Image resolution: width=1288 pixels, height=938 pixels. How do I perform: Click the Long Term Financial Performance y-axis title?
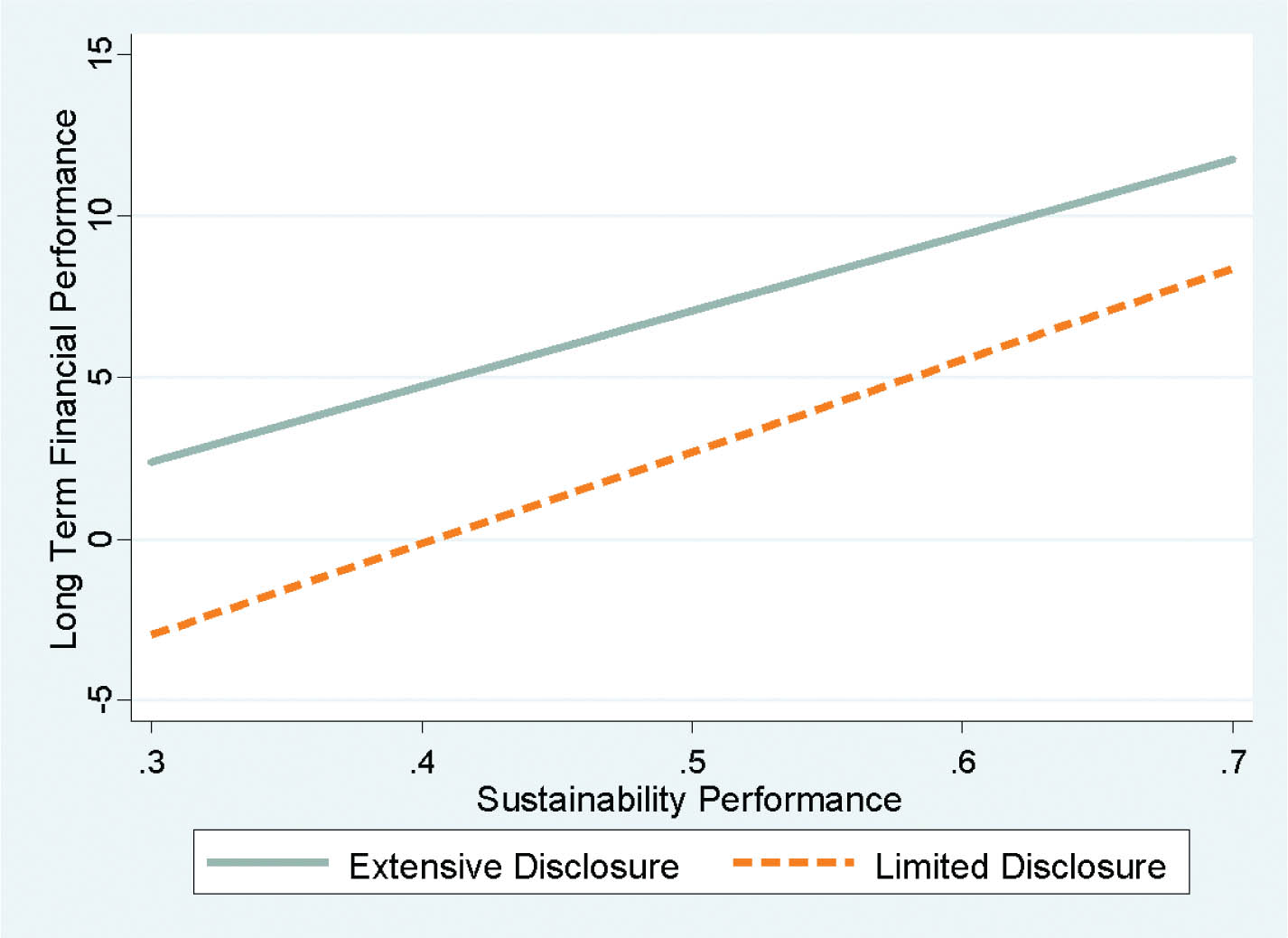65,379
